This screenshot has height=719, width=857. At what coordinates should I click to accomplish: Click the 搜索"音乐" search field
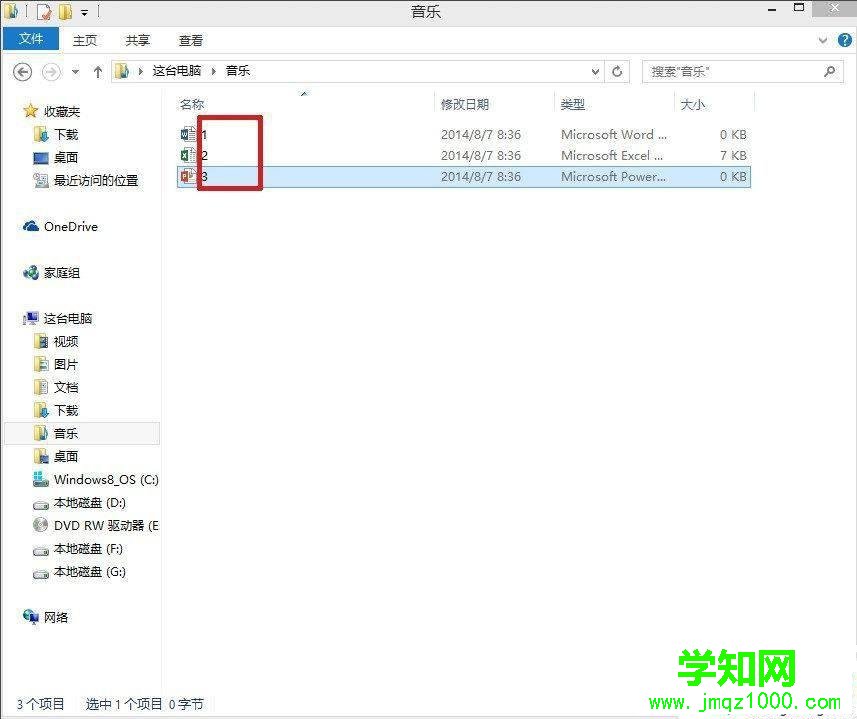point(743,71)
